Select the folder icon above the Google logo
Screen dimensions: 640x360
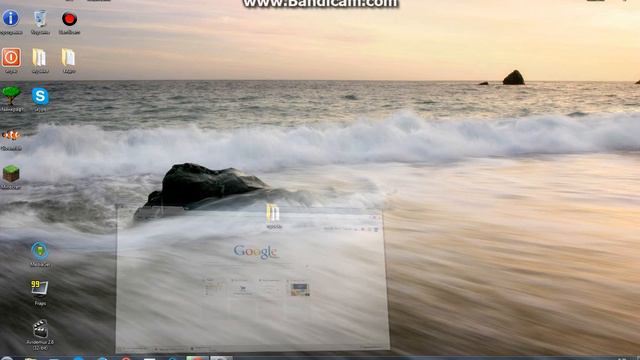(x=273, y=213)
